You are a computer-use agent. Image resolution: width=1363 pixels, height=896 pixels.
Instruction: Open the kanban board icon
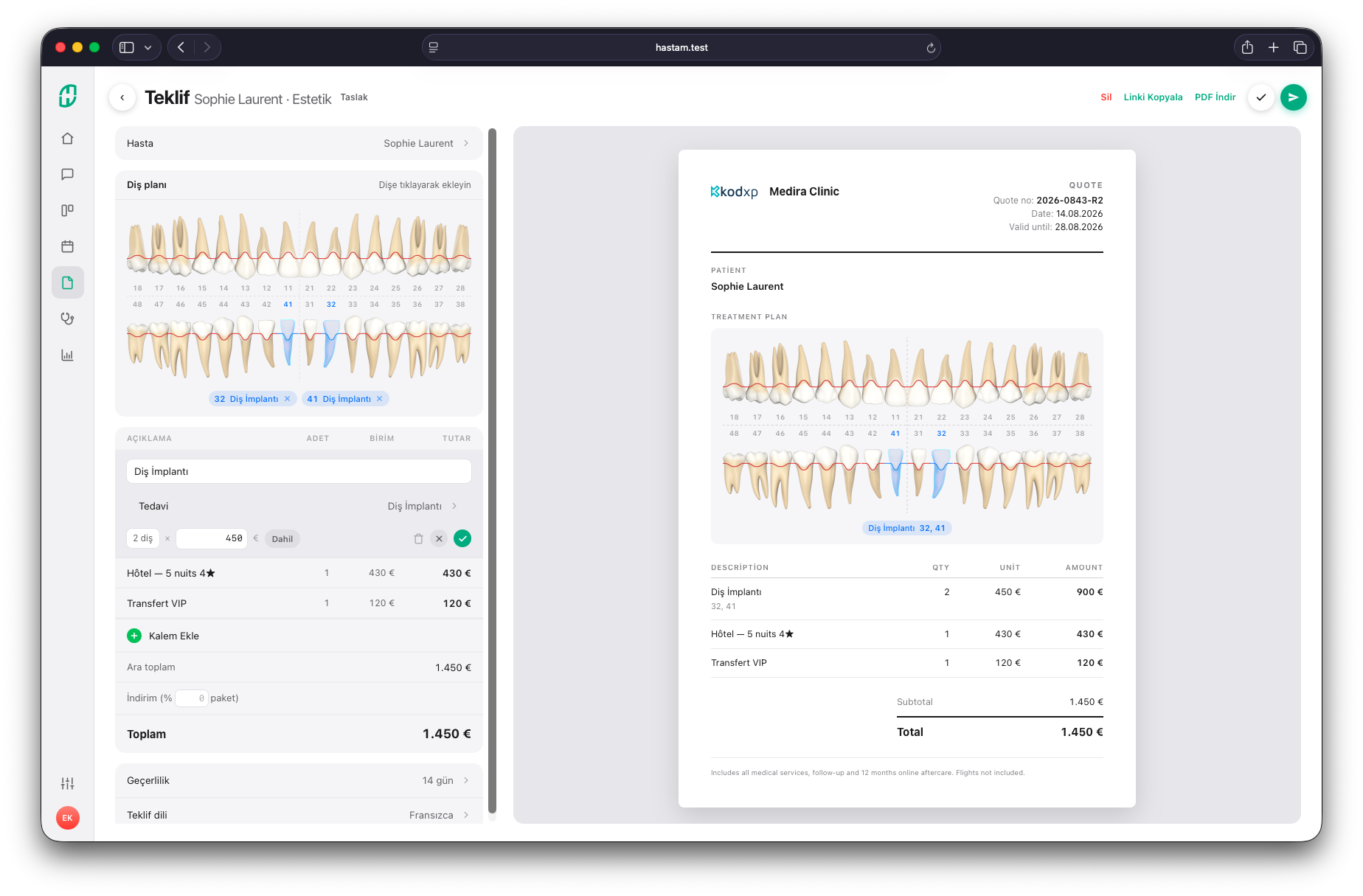click(67, 210)
